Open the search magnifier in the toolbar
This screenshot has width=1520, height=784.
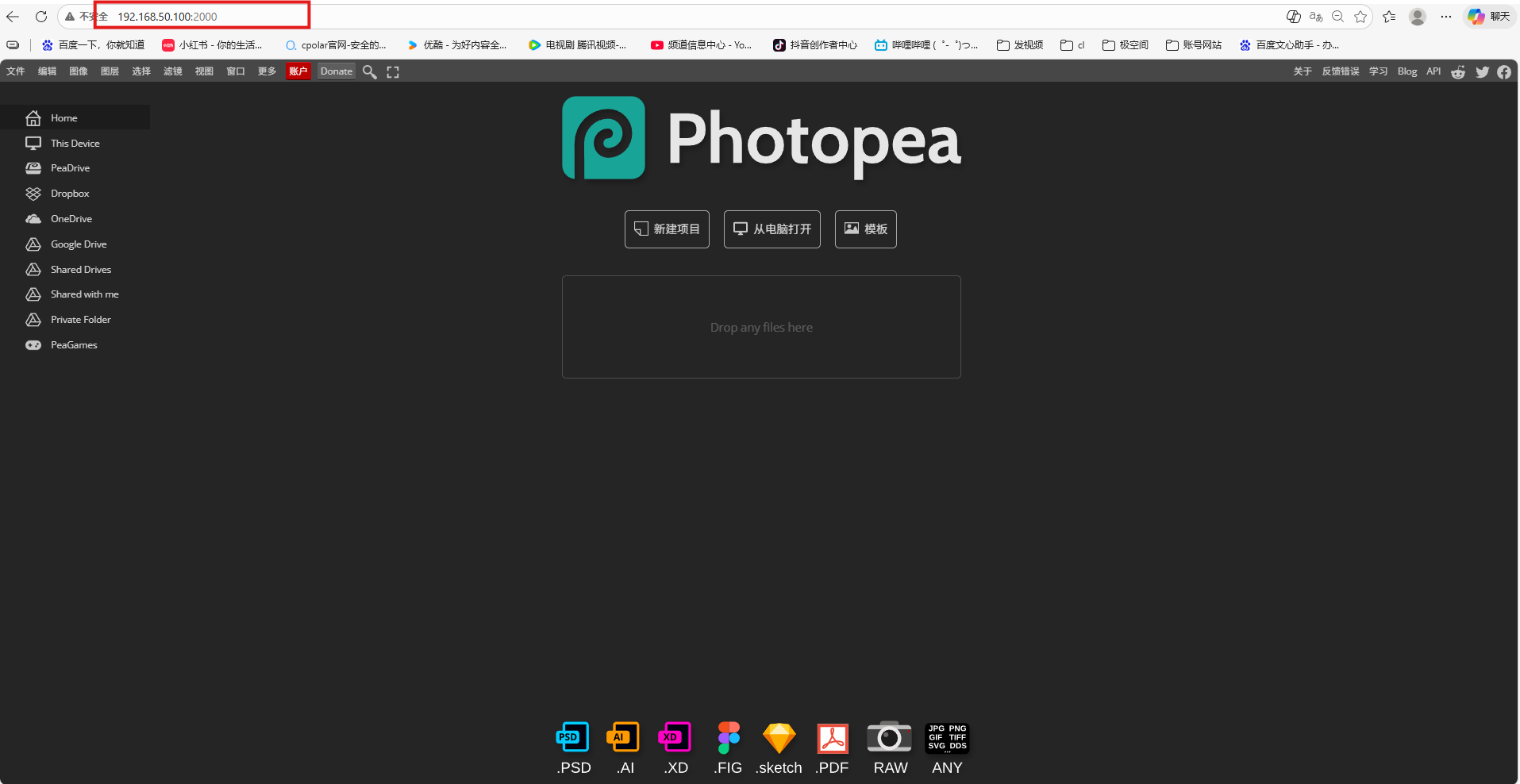368,71
